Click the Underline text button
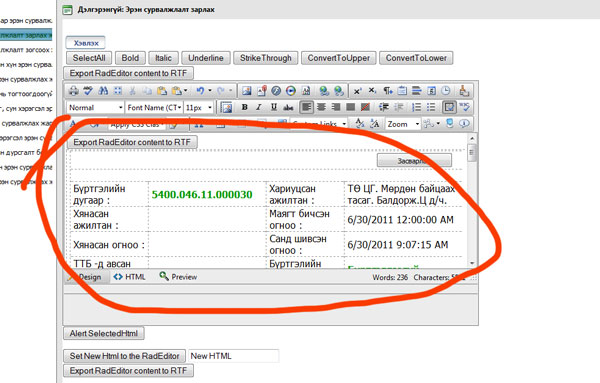This screenshot has height=383, width=600. pyautogui.click(x=206, y=58)
